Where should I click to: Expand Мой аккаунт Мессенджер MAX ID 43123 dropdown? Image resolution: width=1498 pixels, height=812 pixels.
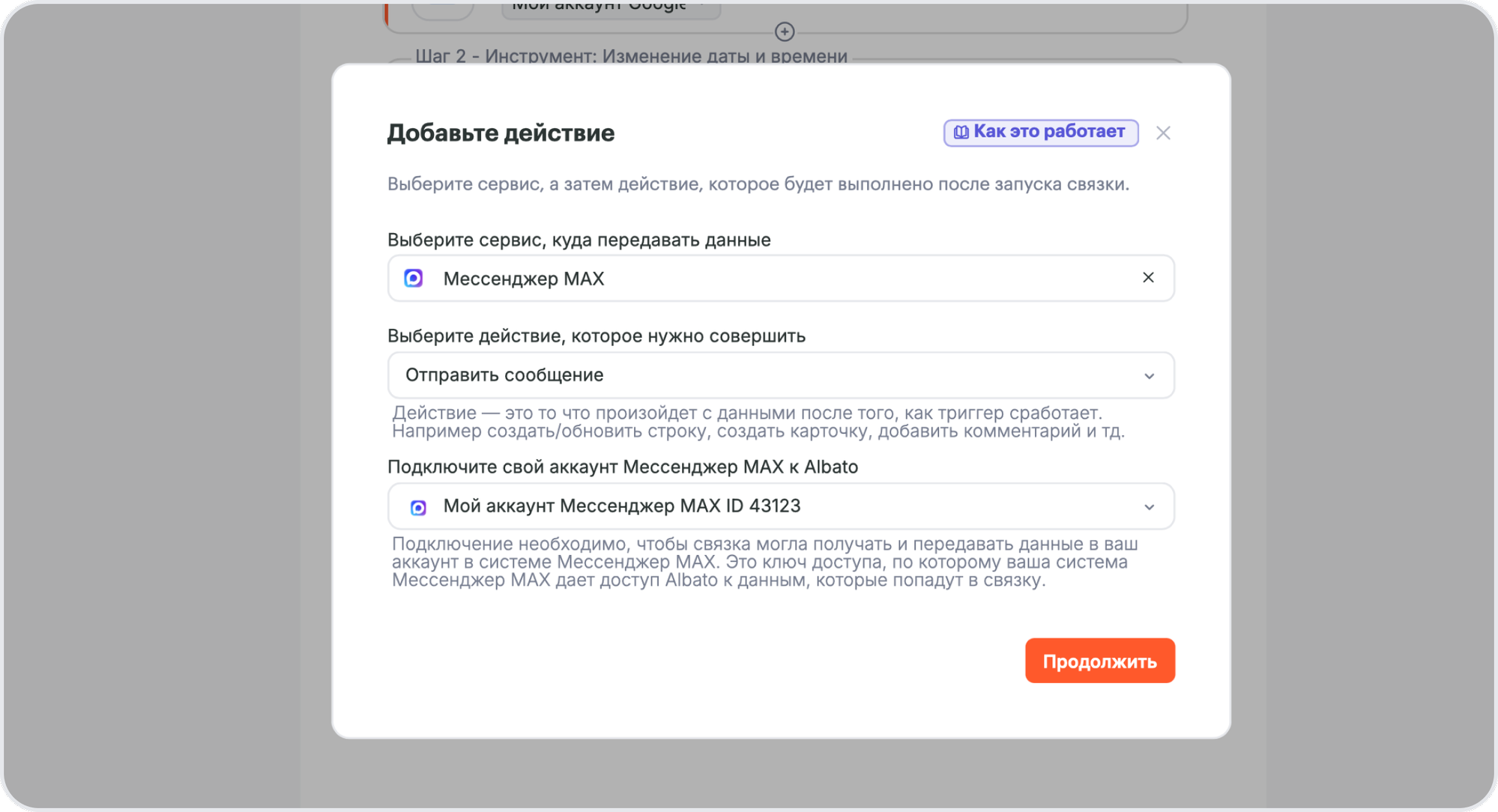(779, 506)
